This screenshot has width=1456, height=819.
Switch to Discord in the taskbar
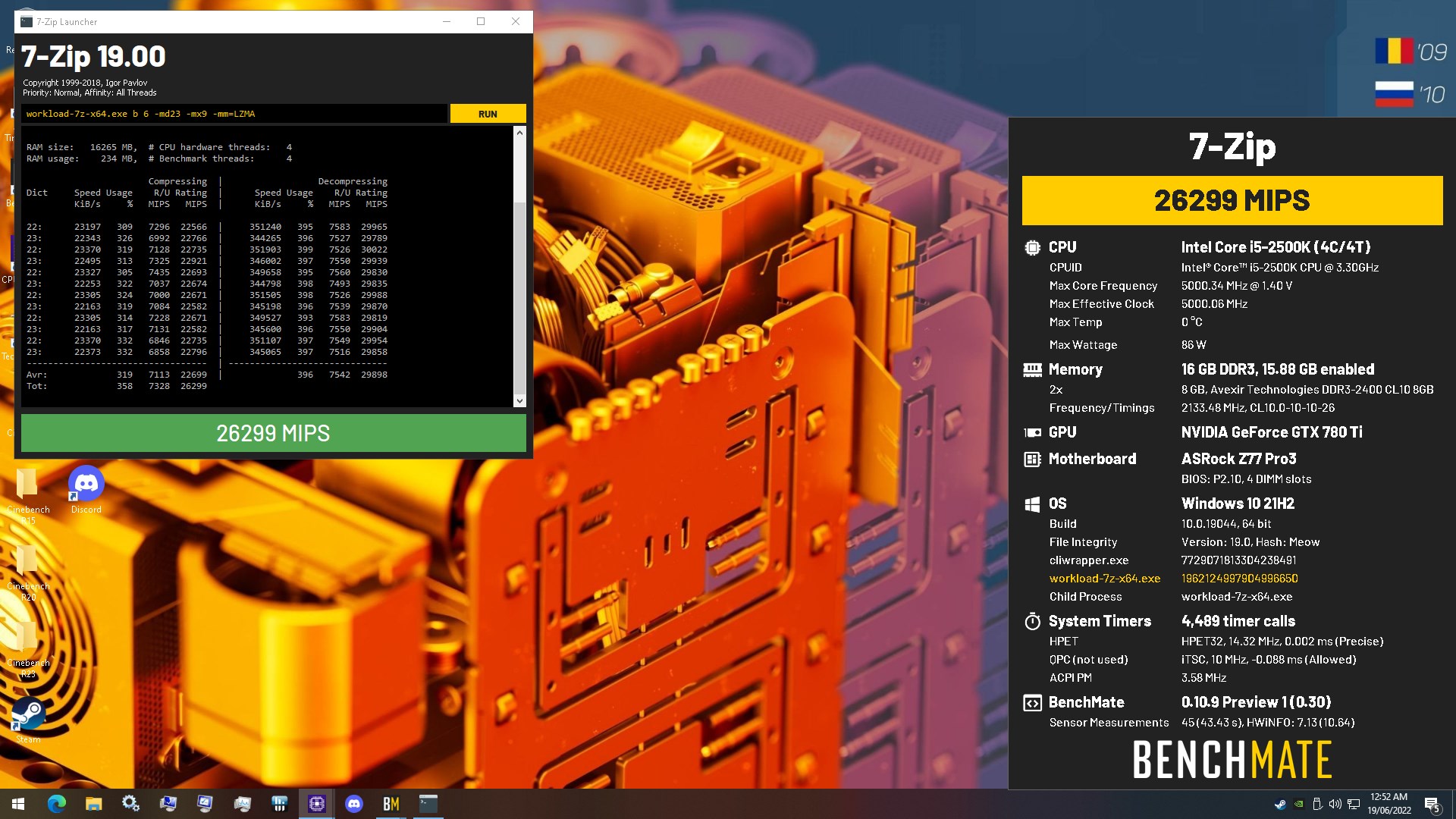354,804
